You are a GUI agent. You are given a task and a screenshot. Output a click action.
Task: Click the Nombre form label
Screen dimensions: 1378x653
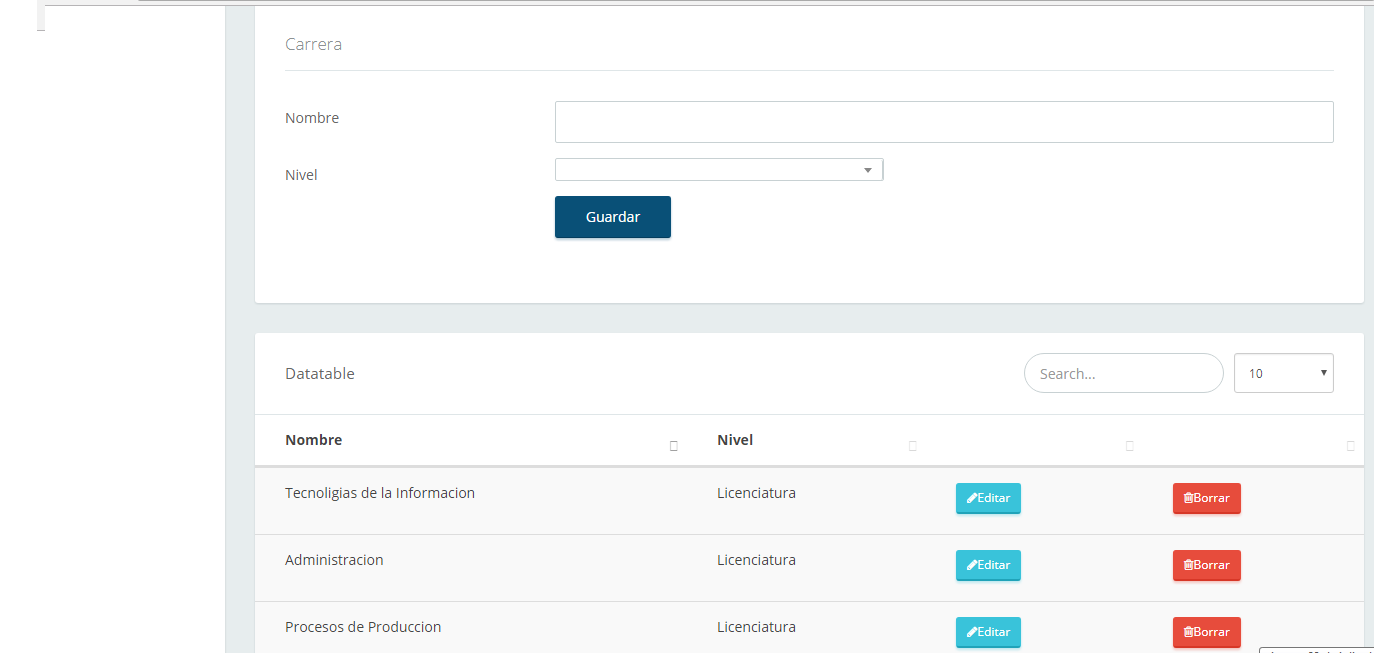click(312, 118)
